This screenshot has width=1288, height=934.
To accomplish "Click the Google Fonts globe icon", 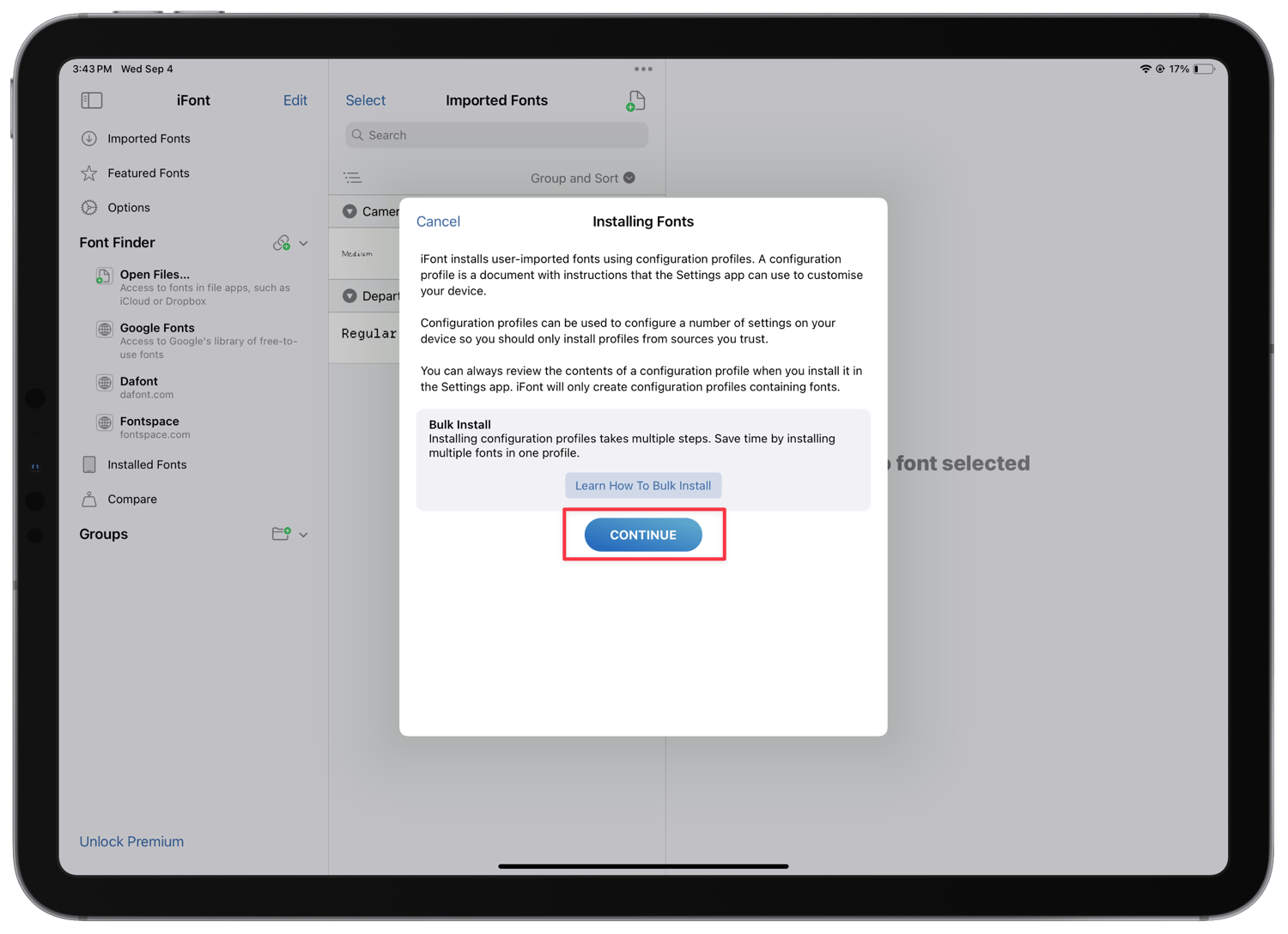I will (x=104, y=329).
